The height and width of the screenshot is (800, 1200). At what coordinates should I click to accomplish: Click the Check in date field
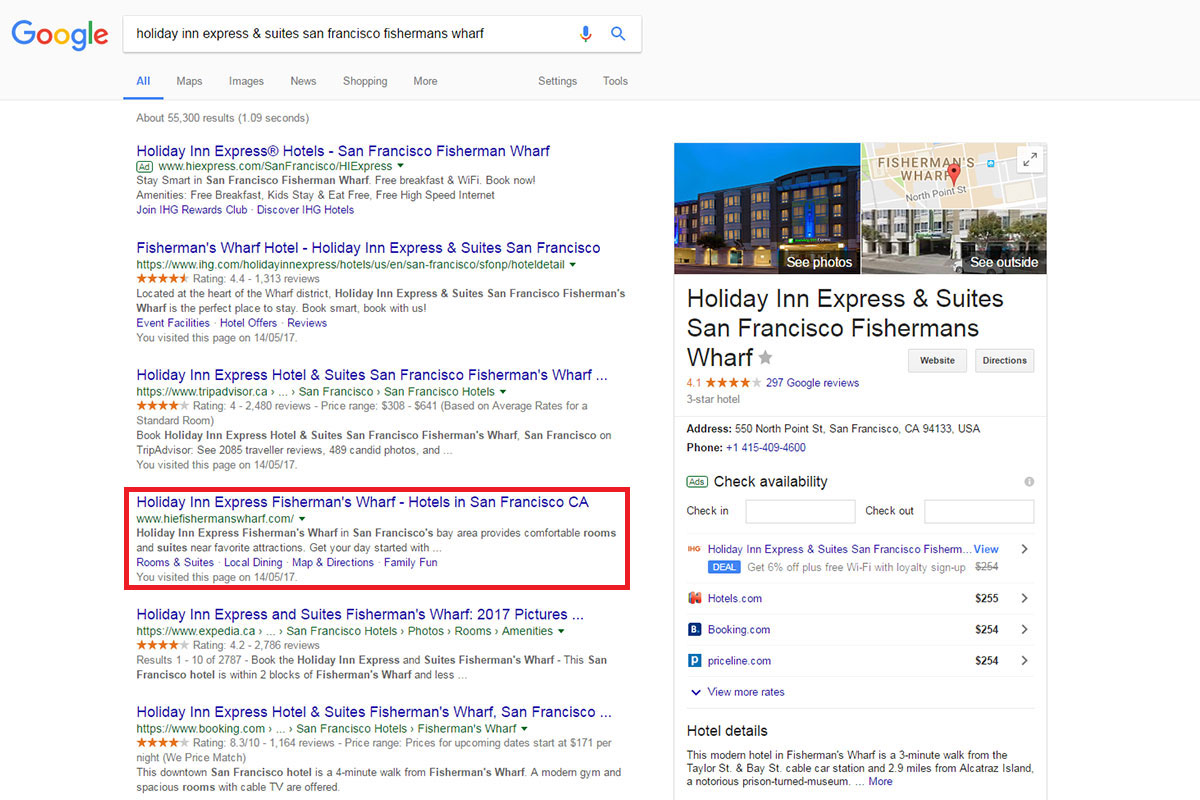click(800, 511)
